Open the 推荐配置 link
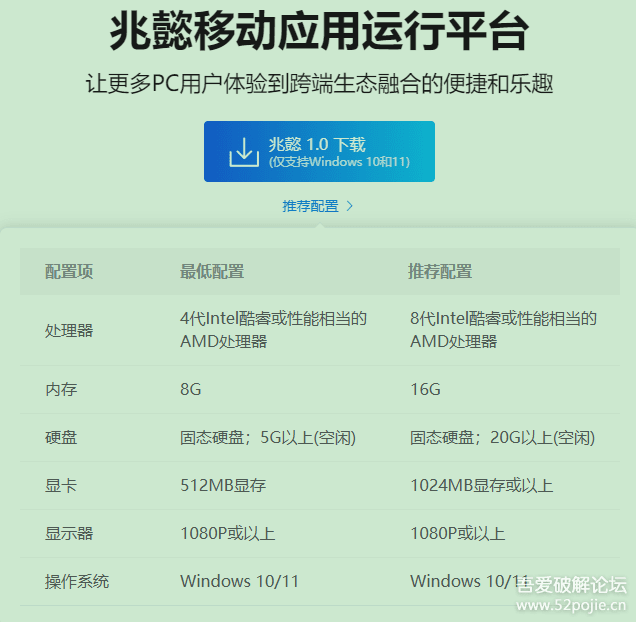 click(x=310, y=206)
